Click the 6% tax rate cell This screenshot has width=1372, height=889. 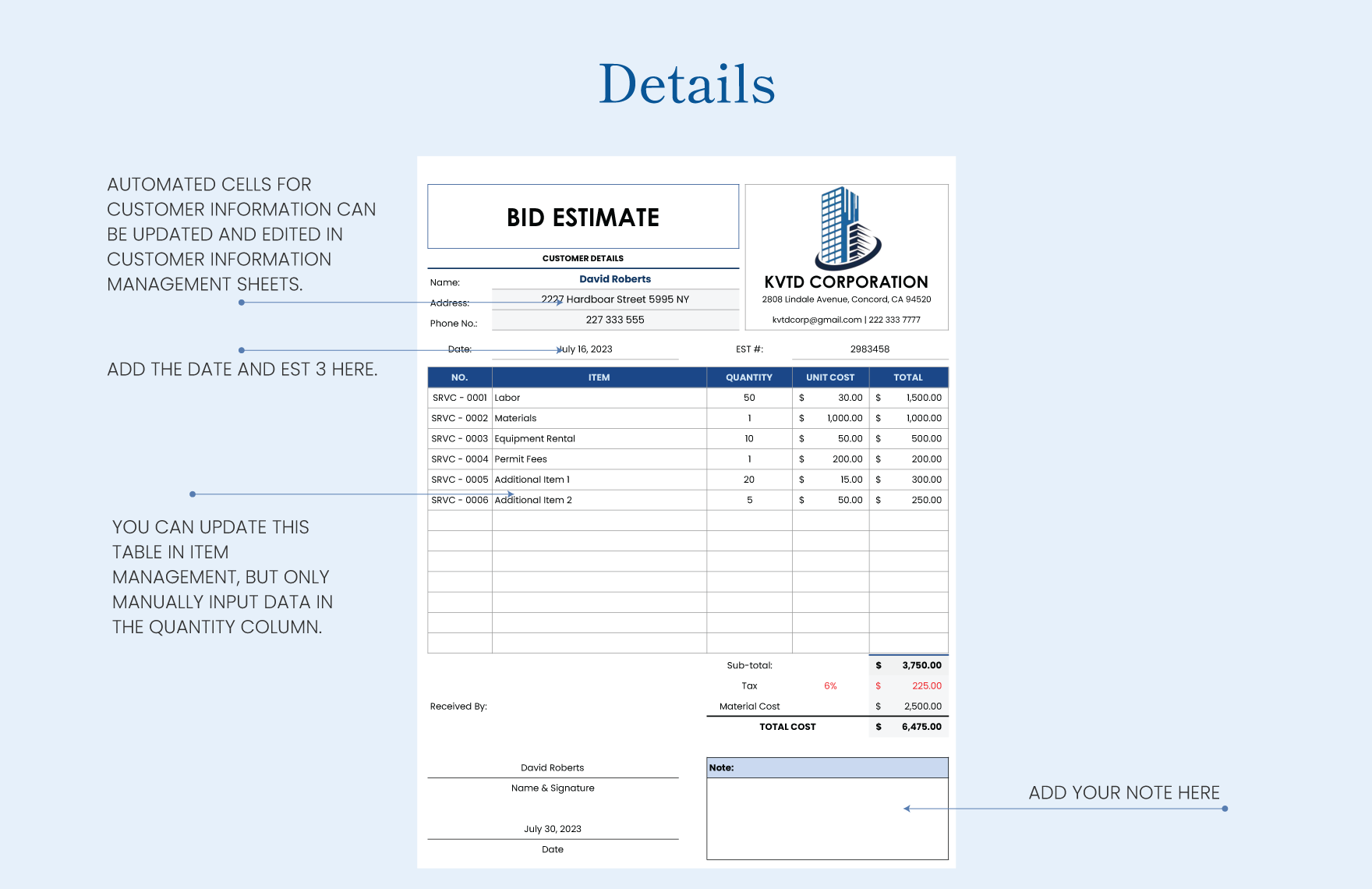pos(830,686)
